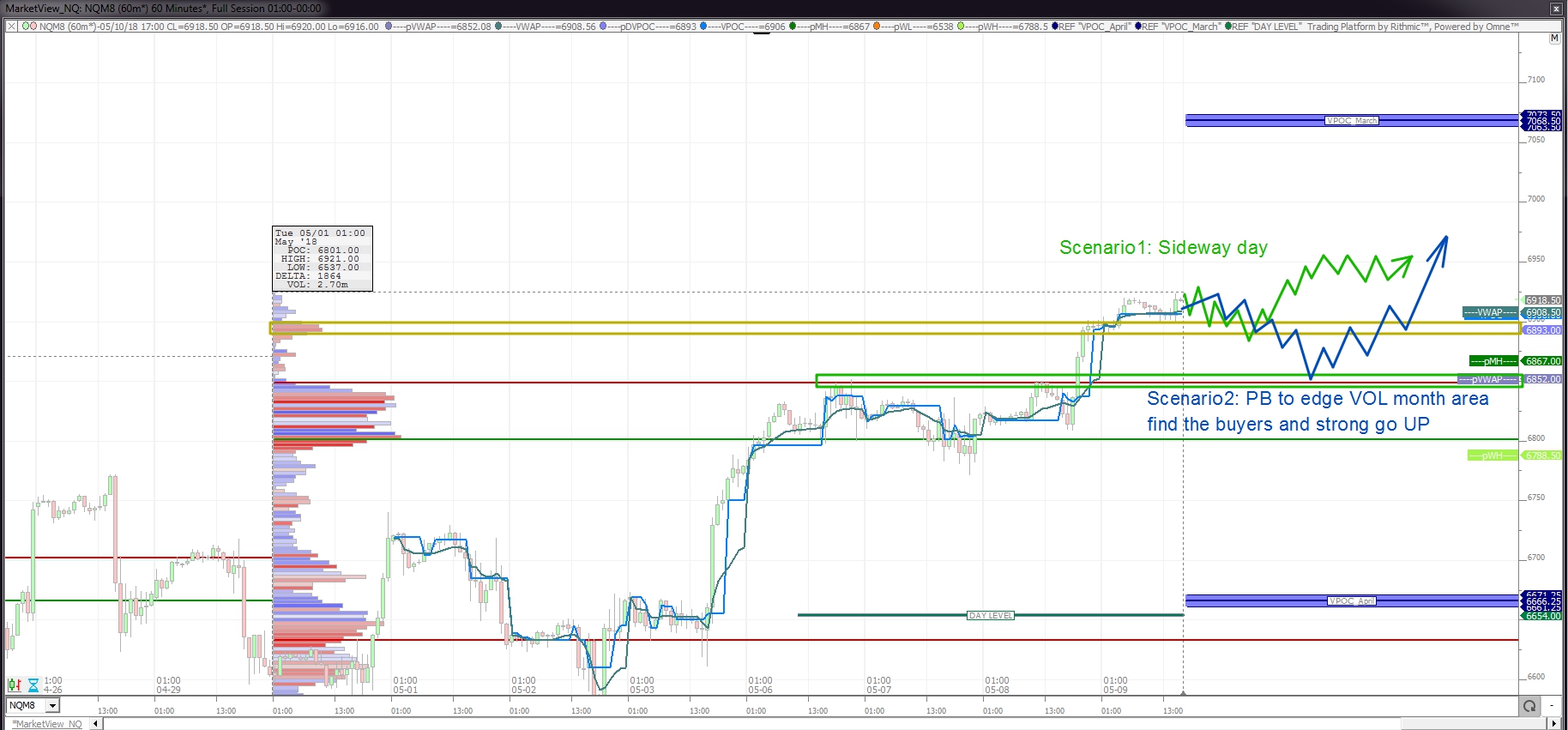Click the pWL legend color dot

pos(877,27)
